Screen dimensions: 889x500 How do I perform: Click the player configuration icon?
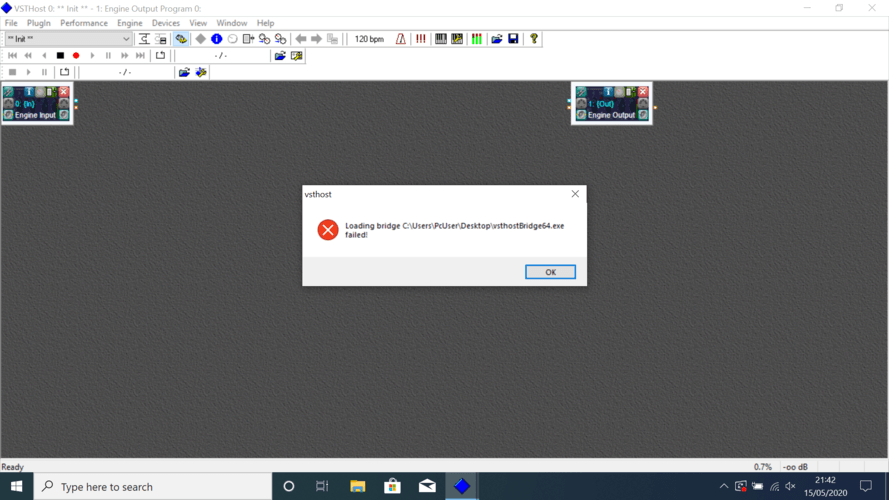pyautogui.click(x=297, y=56)
